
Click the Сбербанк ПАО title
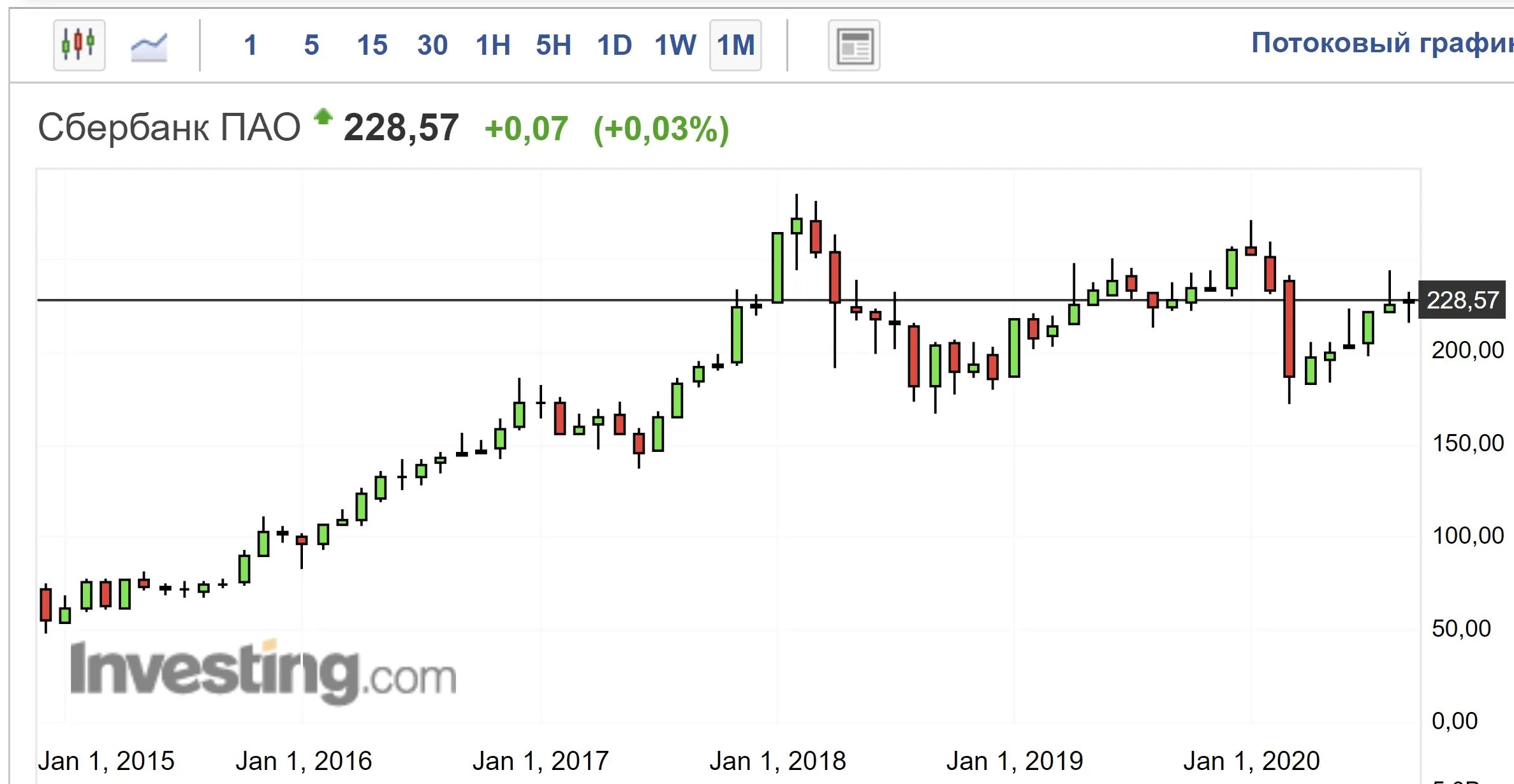169,127
